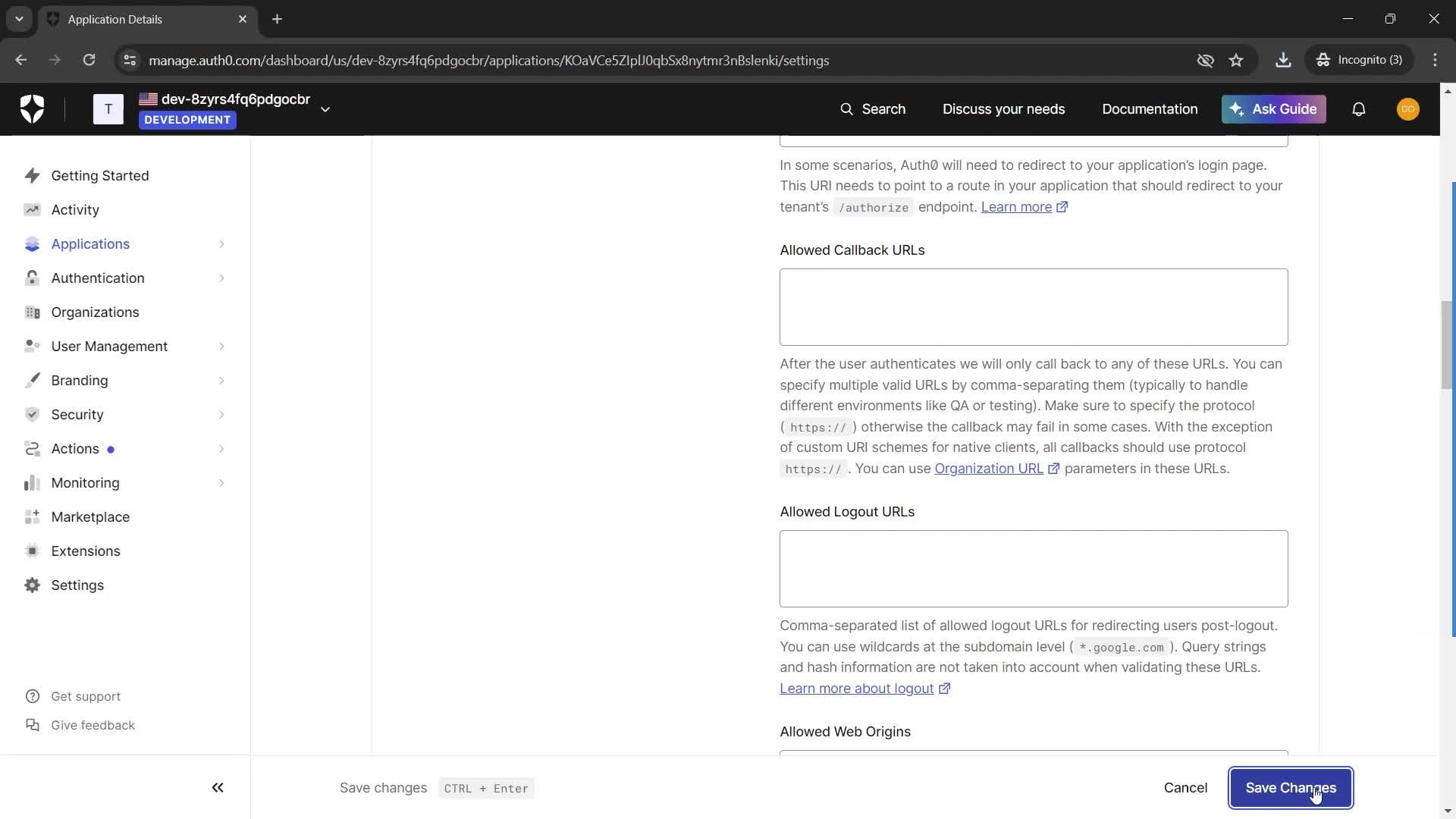Go to Getting Started
This screenshot has height=819, width=1456.
pos(100,176)
